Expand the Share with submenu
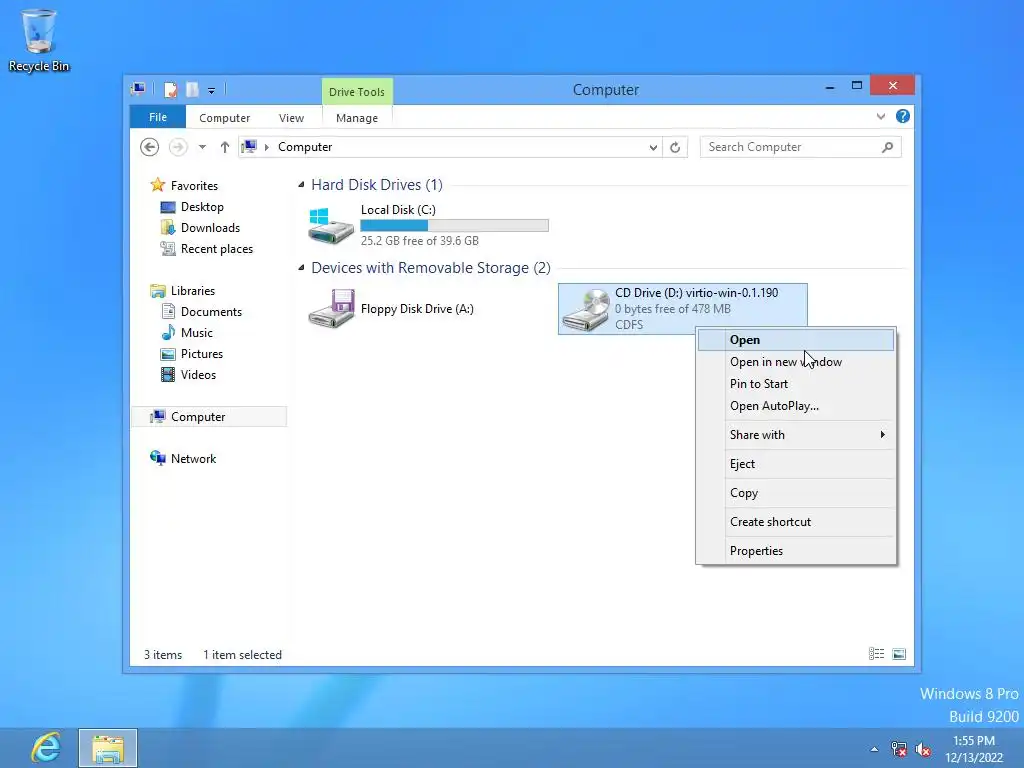Image resolution: width=1024 pixels, height=768 pixels. [x=795, y=435]
